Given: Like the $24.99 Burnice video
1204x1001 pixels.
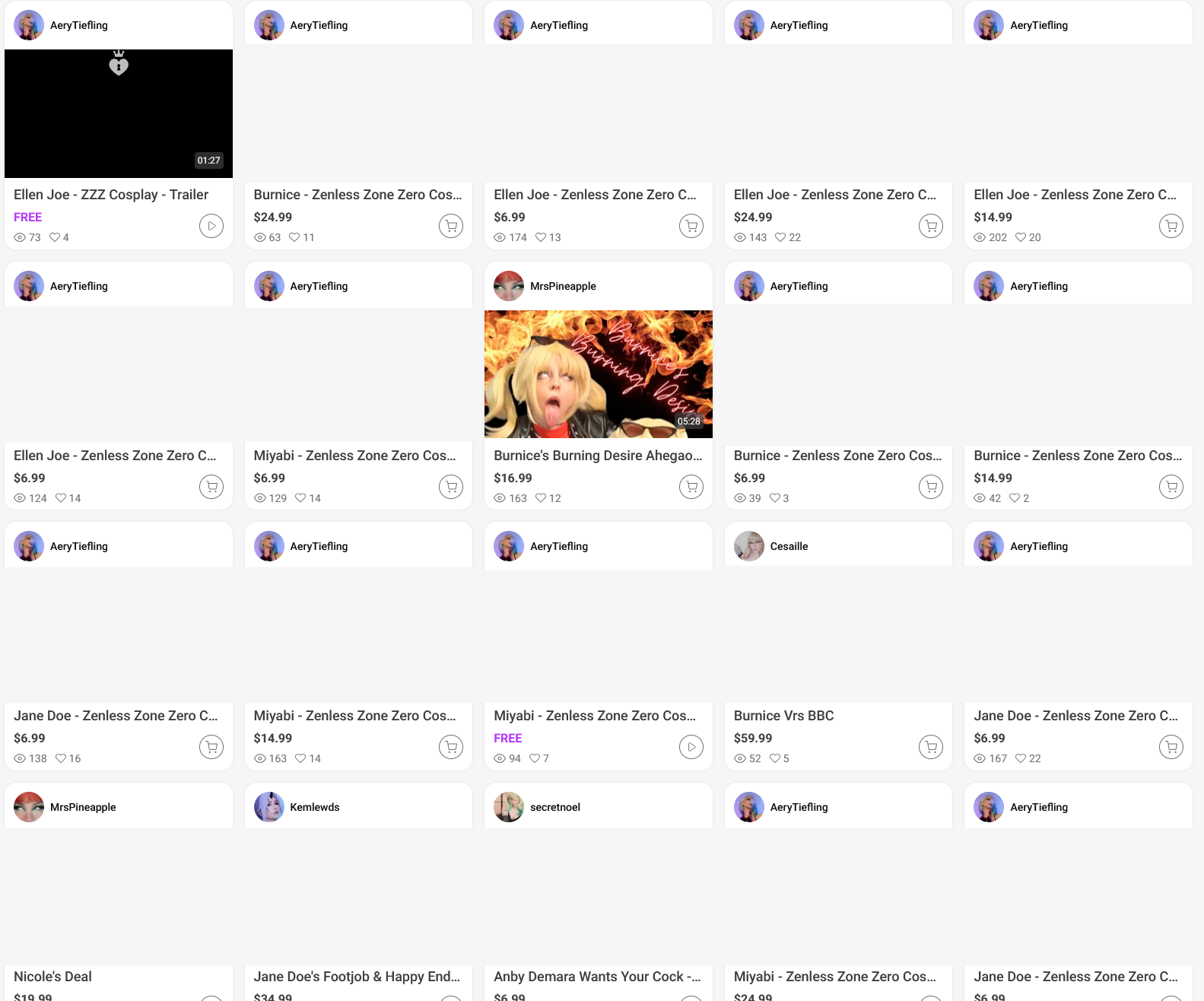Looking at the screenshot, I should [x=294, y=237].
